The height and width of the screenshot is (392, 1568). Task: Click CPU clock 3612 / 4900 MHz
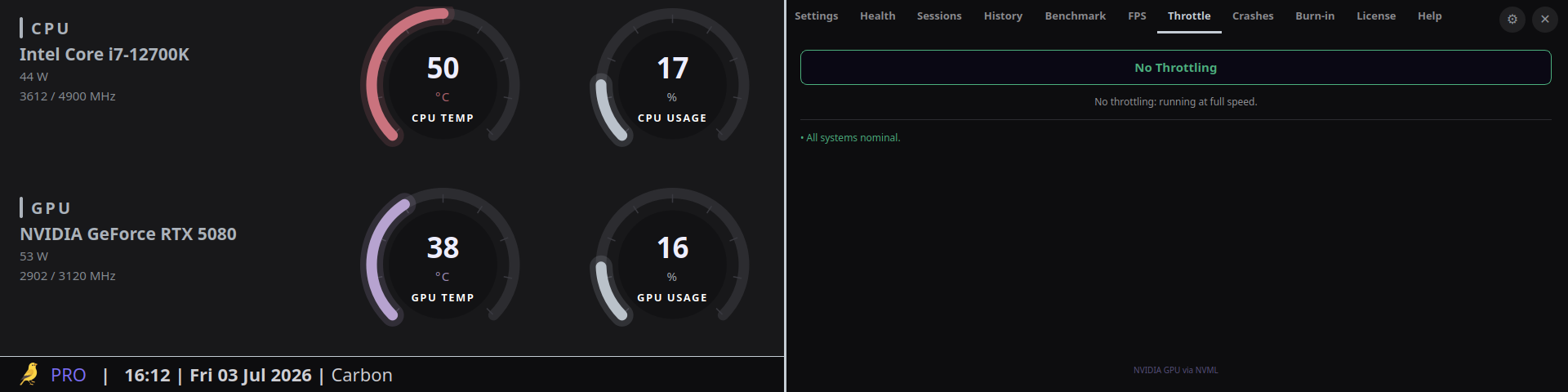68,96
